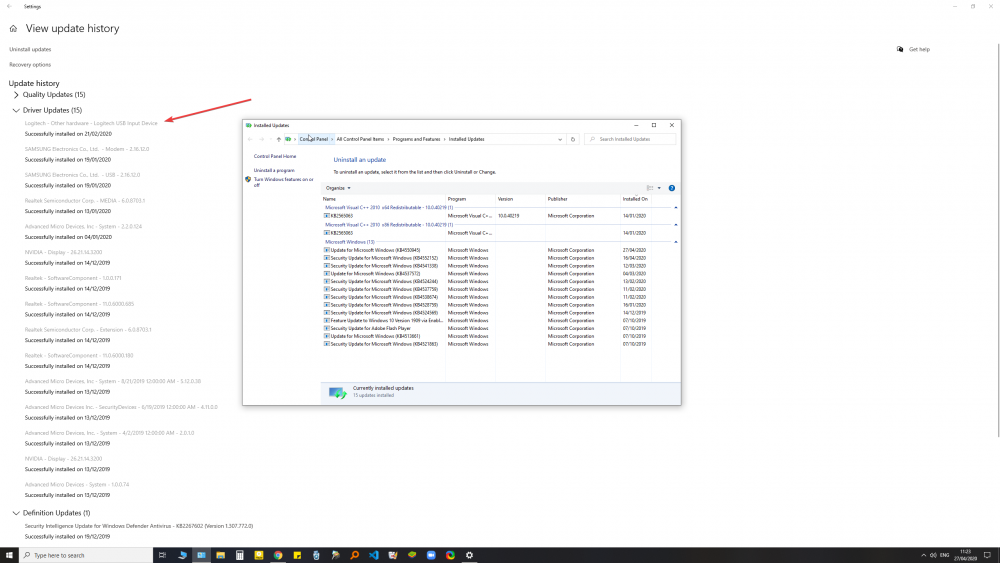Click Programs and Features breadcrumb

pos(416,139)
